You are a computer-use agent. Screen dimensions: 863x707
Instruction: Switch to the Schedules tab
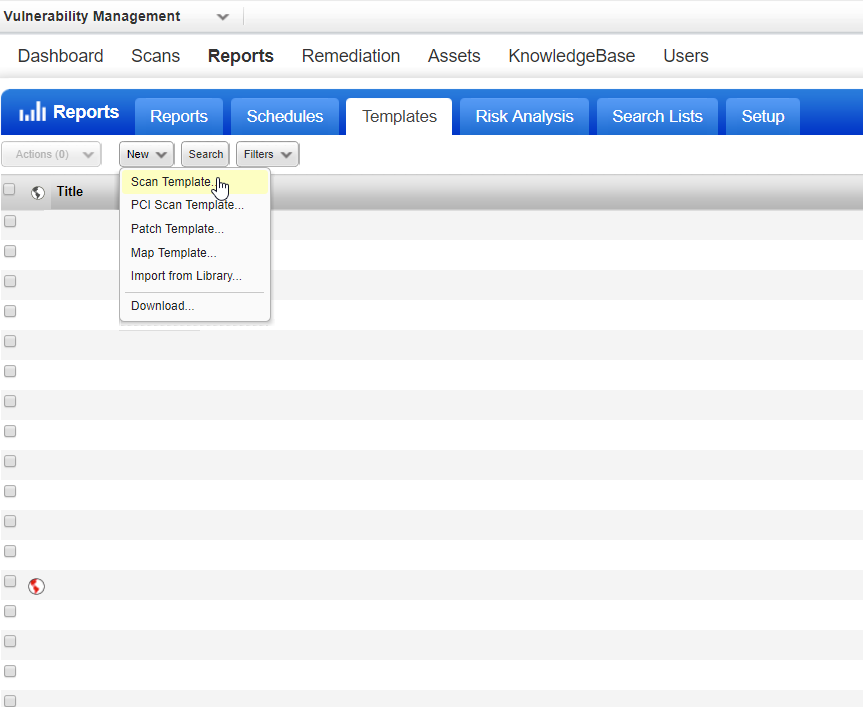click(x=285, y=116)
